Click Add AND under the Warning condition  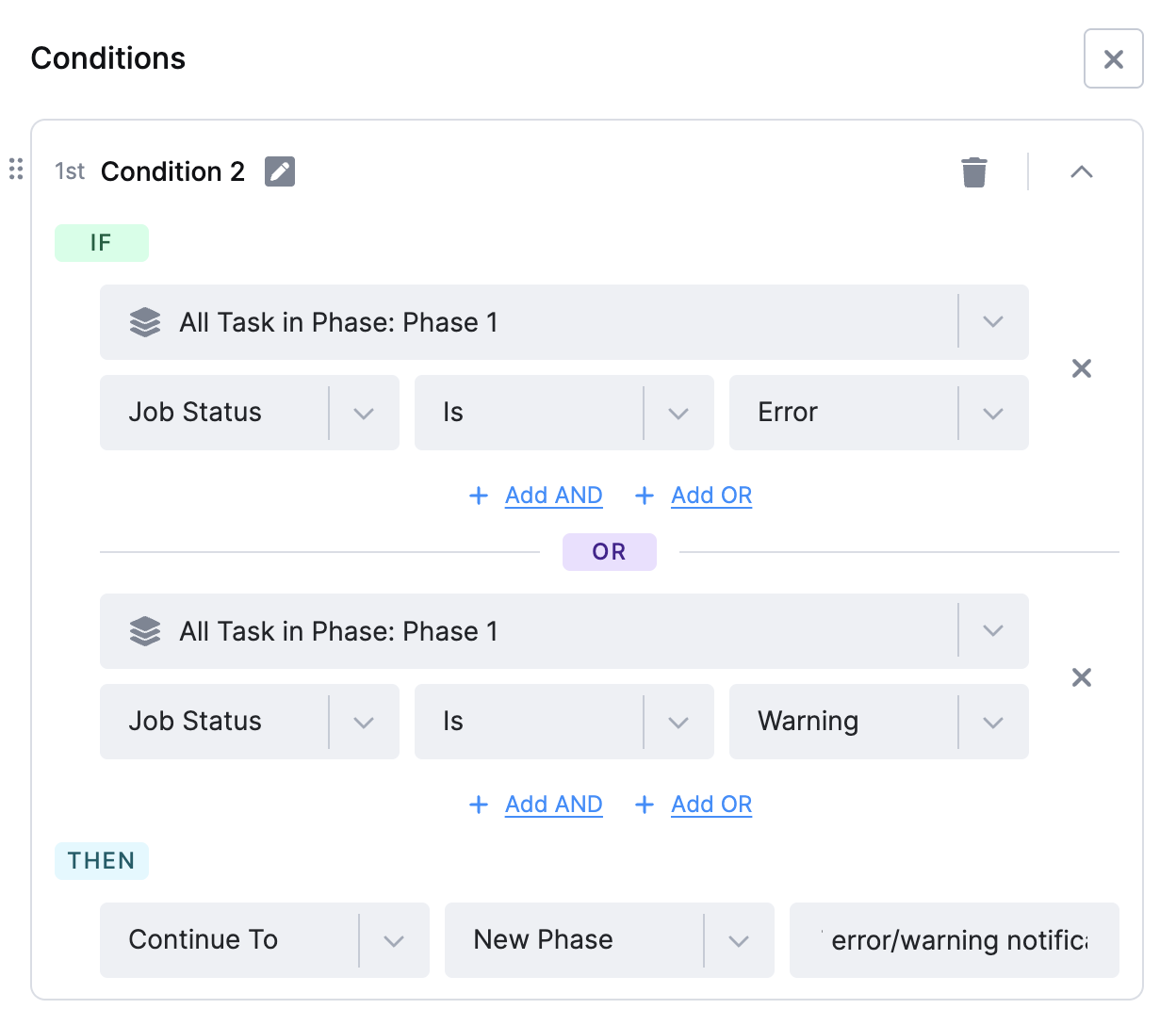pos(553,805)
